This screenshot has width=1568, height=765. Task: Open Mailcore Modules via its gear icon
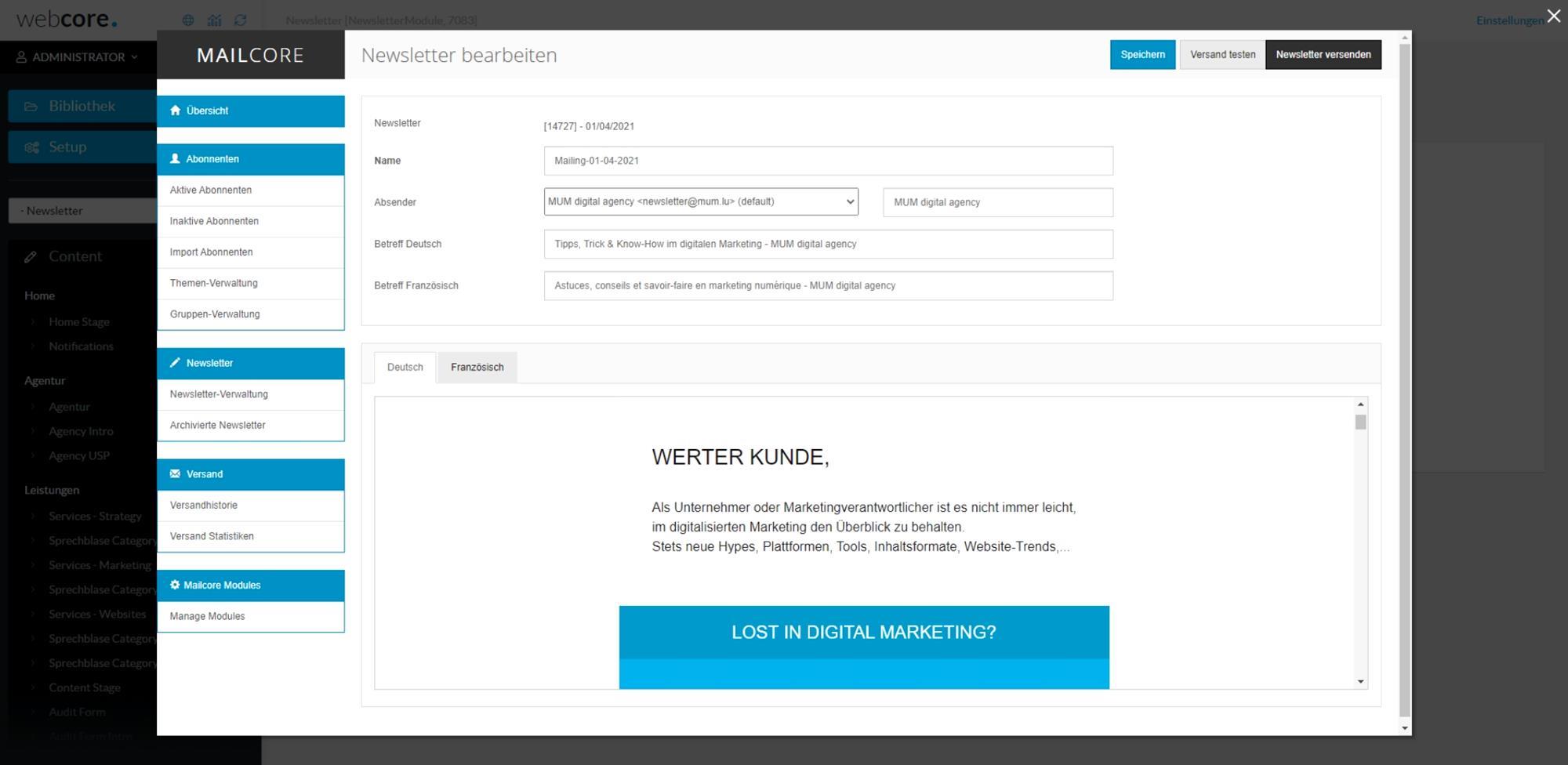click(175, 585)
